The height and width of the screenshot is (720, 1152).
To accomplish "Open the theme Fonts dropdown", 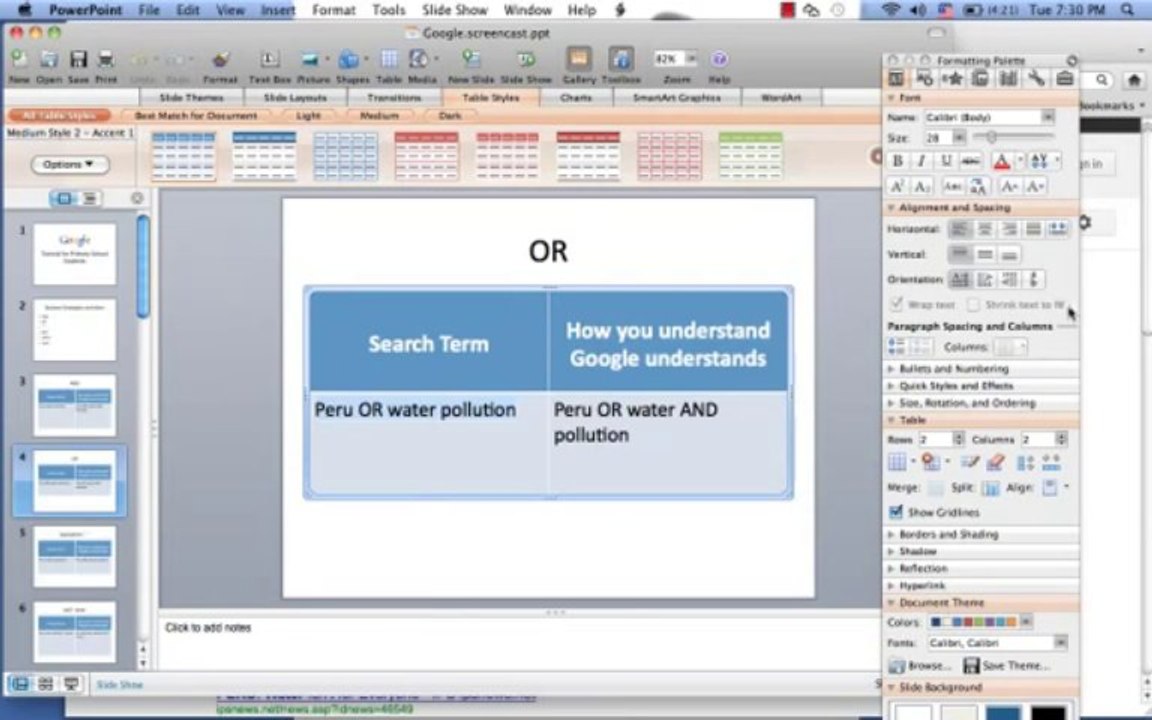I will point(1060,642).
